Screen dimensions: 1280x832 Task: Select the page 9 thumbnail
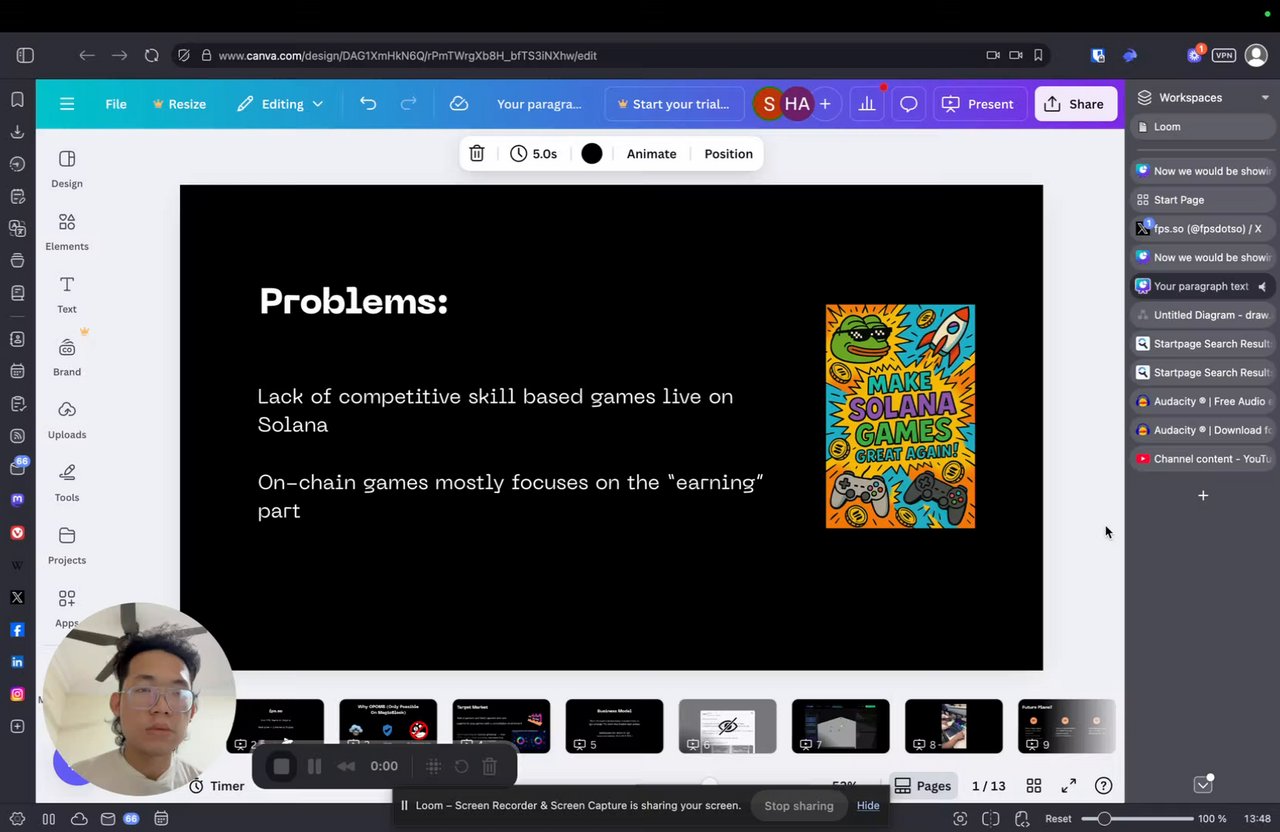coord(1066,726)
